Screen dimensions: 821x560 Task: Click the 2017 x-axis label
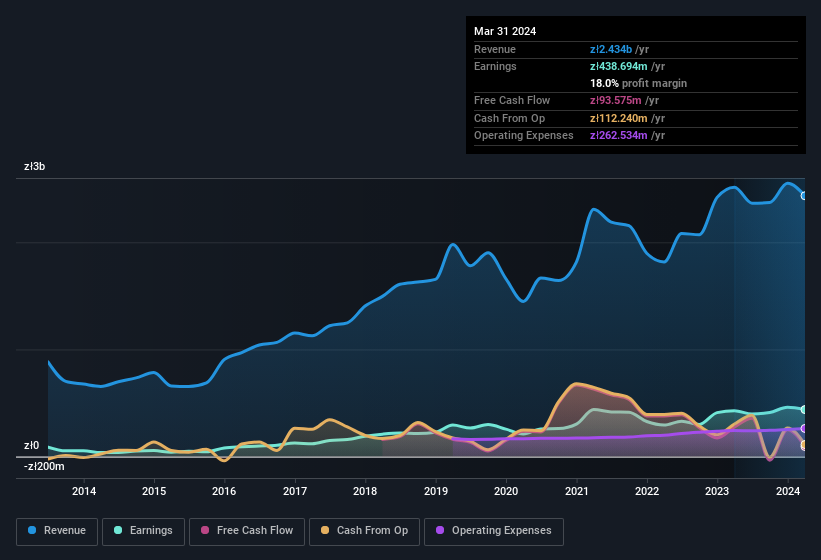click(x=295, y=491)
